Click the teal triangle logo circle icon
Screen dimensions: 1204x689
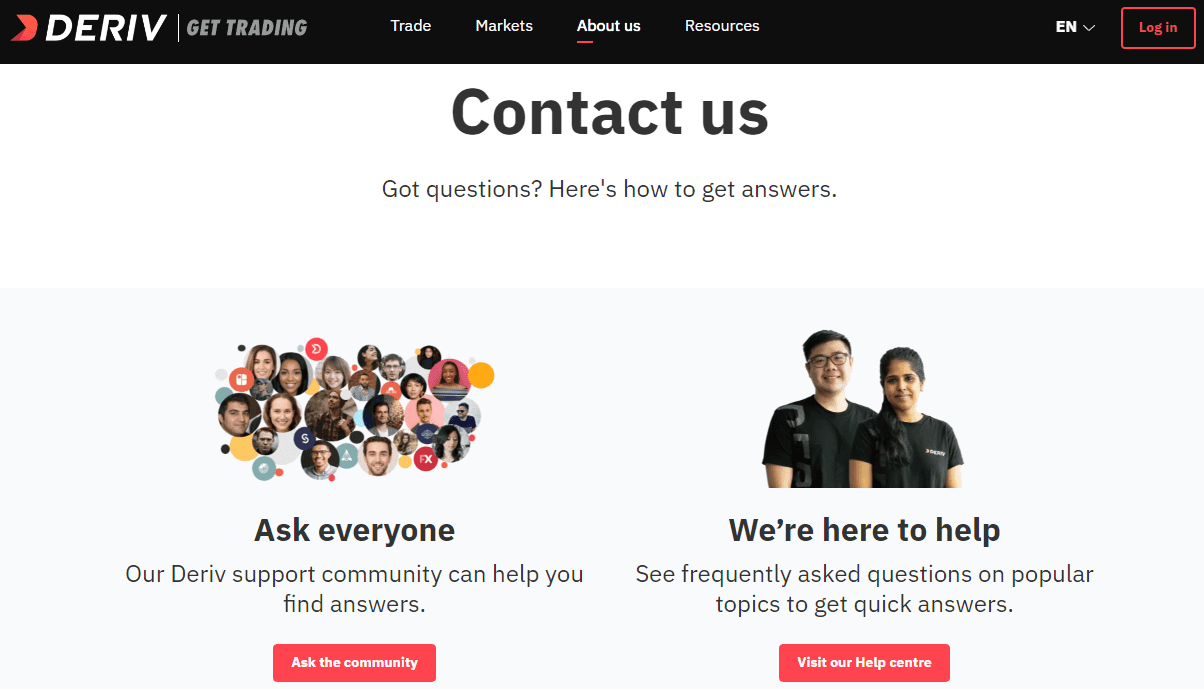point(347,456)
